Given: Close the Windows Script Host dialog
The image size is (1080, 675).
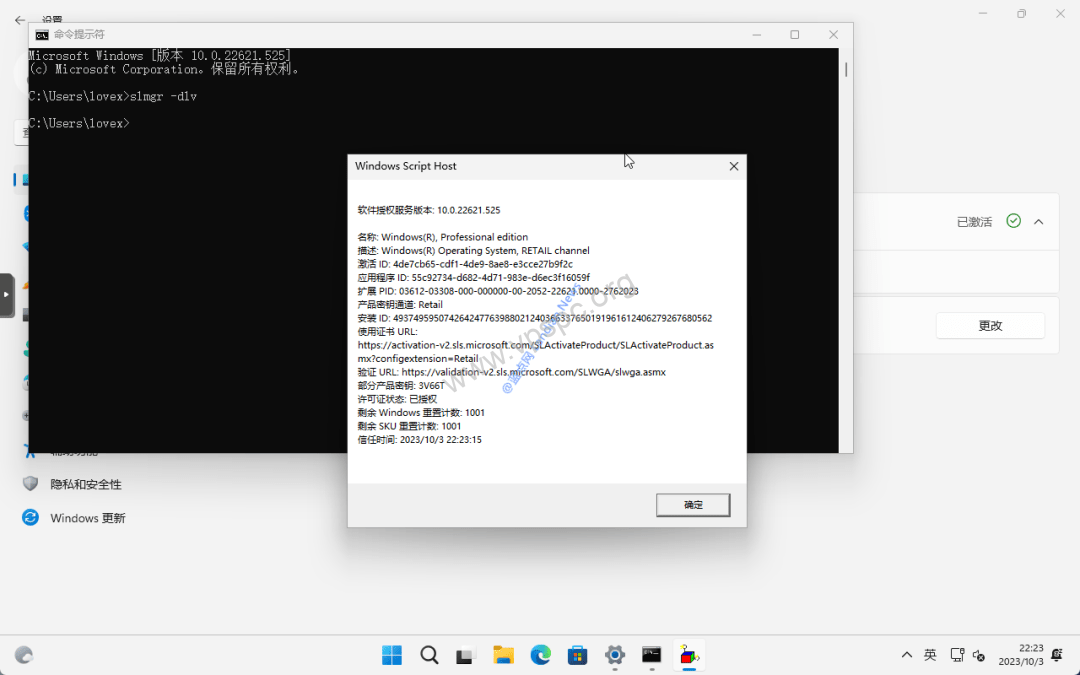Looking at the screenshot, I should pos(734,166).
